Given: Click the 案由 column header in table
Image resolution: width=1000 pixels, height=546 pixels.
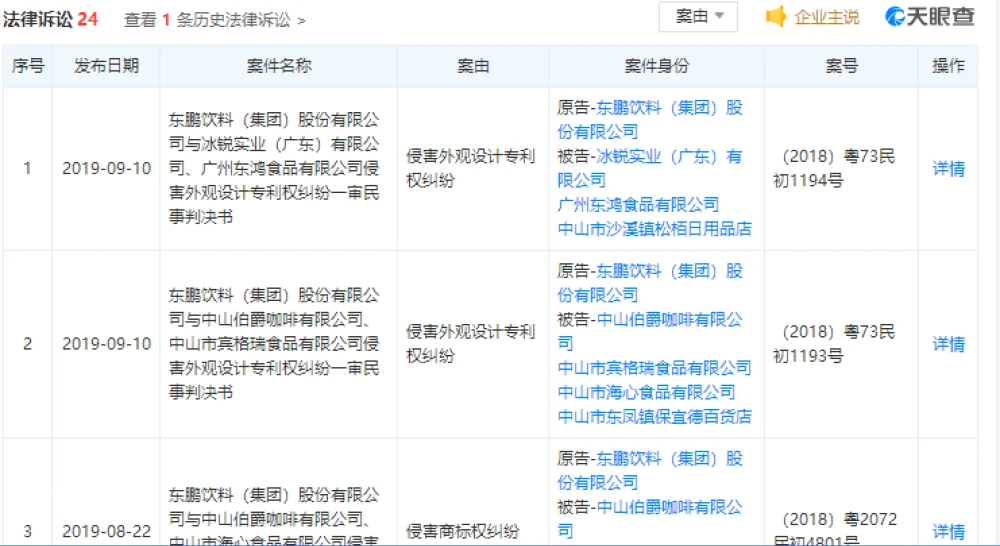Looking at the screenshot, I should 473,66.
